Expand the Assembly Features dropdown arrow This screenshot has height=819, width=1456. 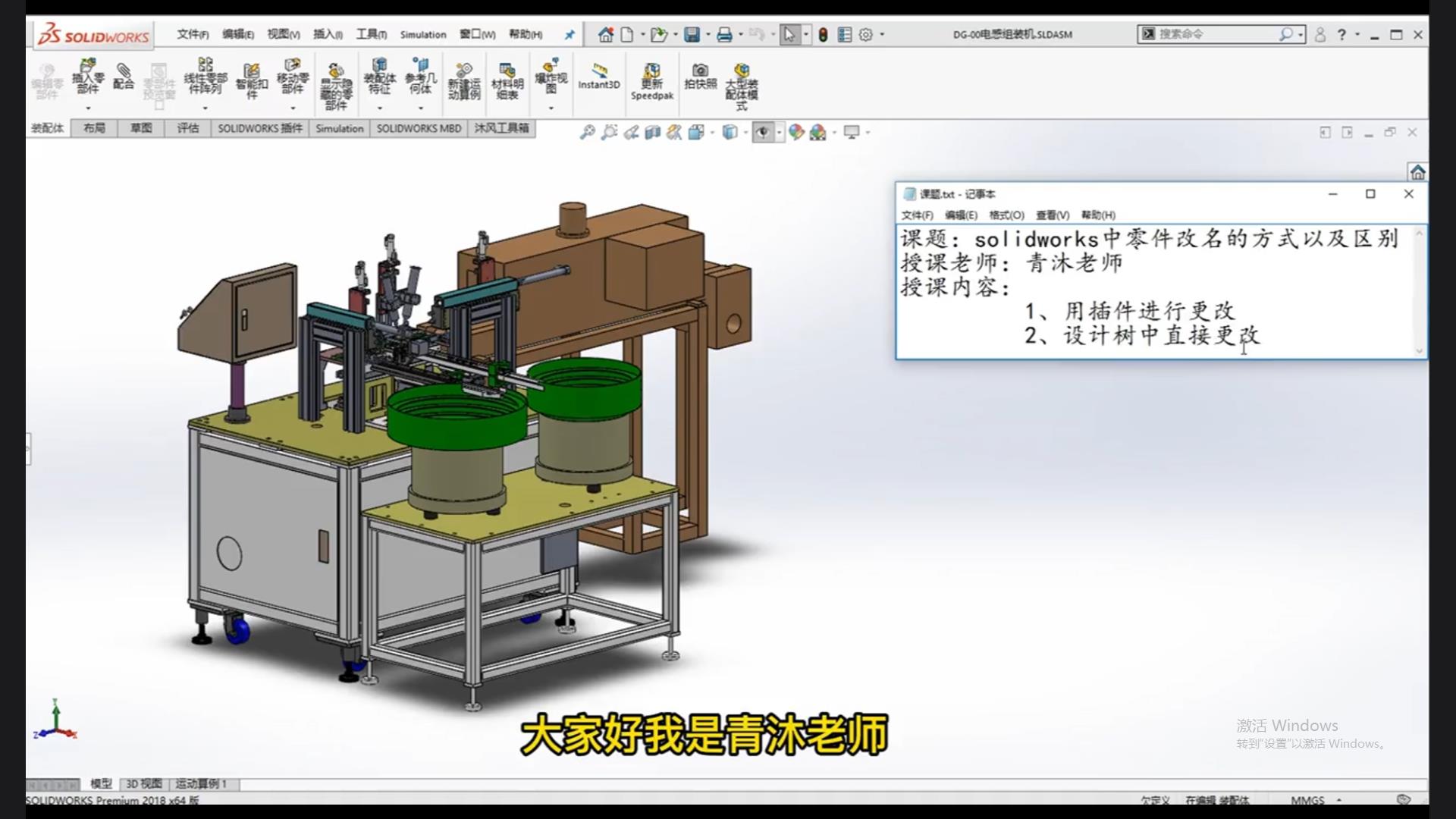380,108
